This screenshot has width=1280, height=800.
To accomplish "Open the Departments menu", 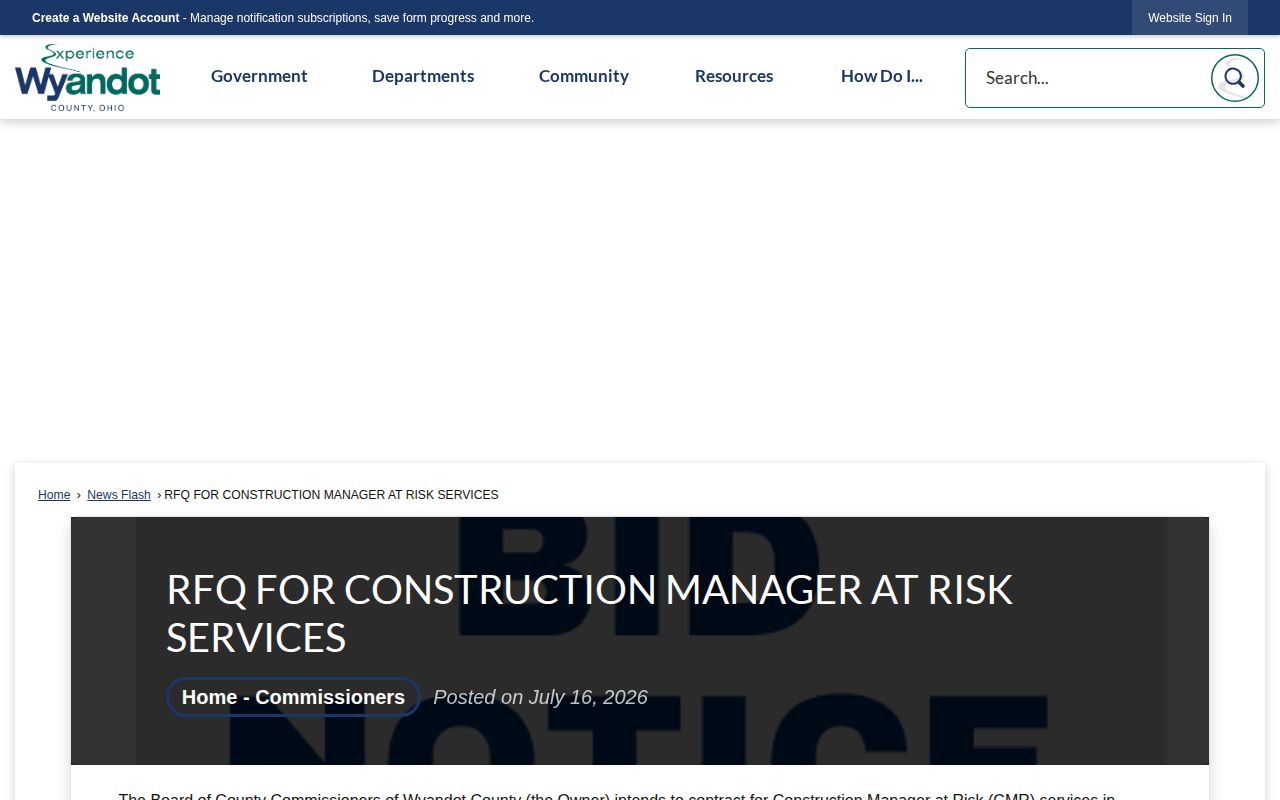I will click(x=423, y=76).
